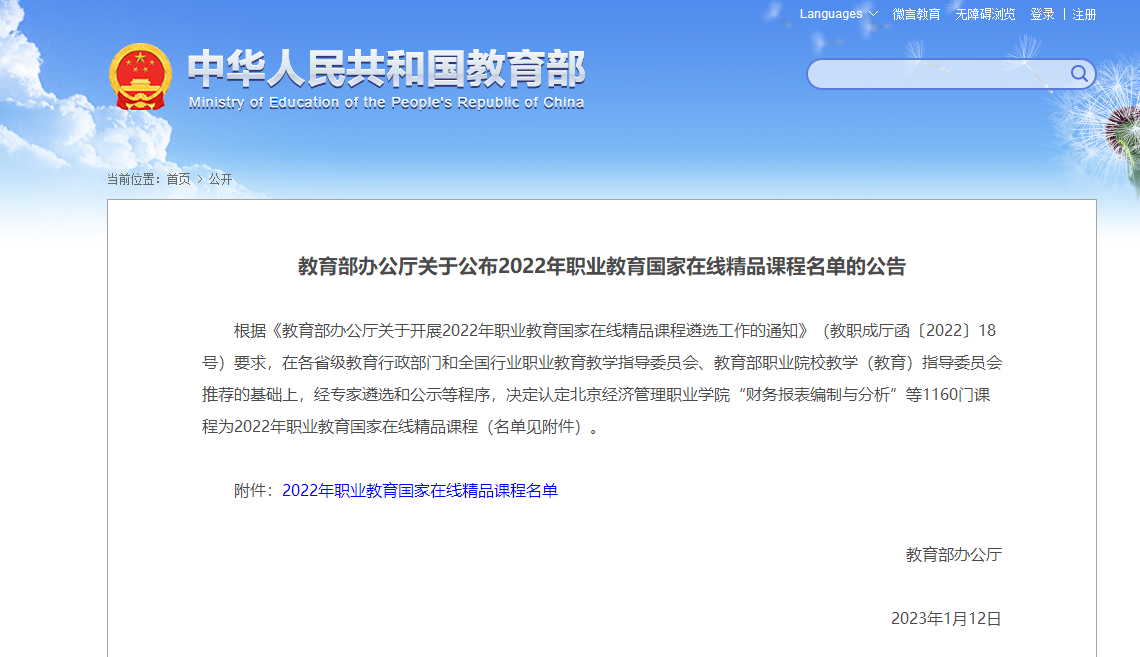The height and width of the screenshot is (657, 1140).
Task: Click the 附件： label
Action: (x=254, y=491)
